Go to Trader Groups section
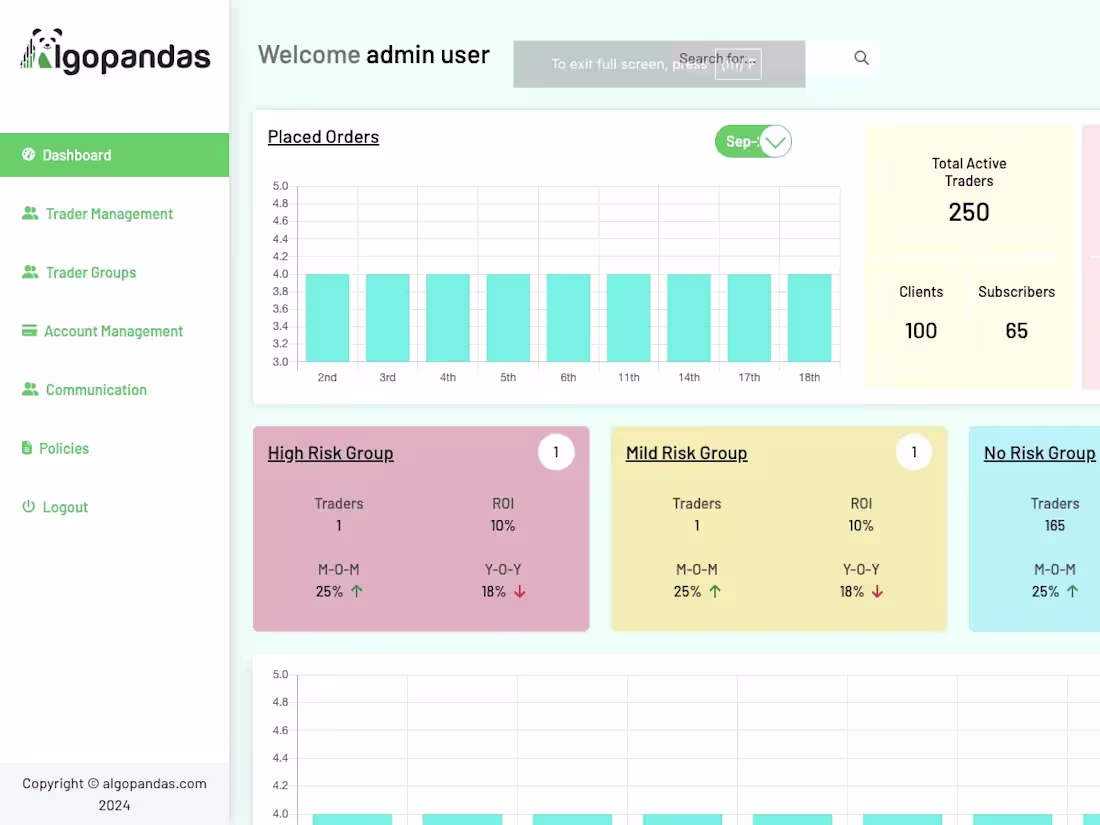 [90, 272]
